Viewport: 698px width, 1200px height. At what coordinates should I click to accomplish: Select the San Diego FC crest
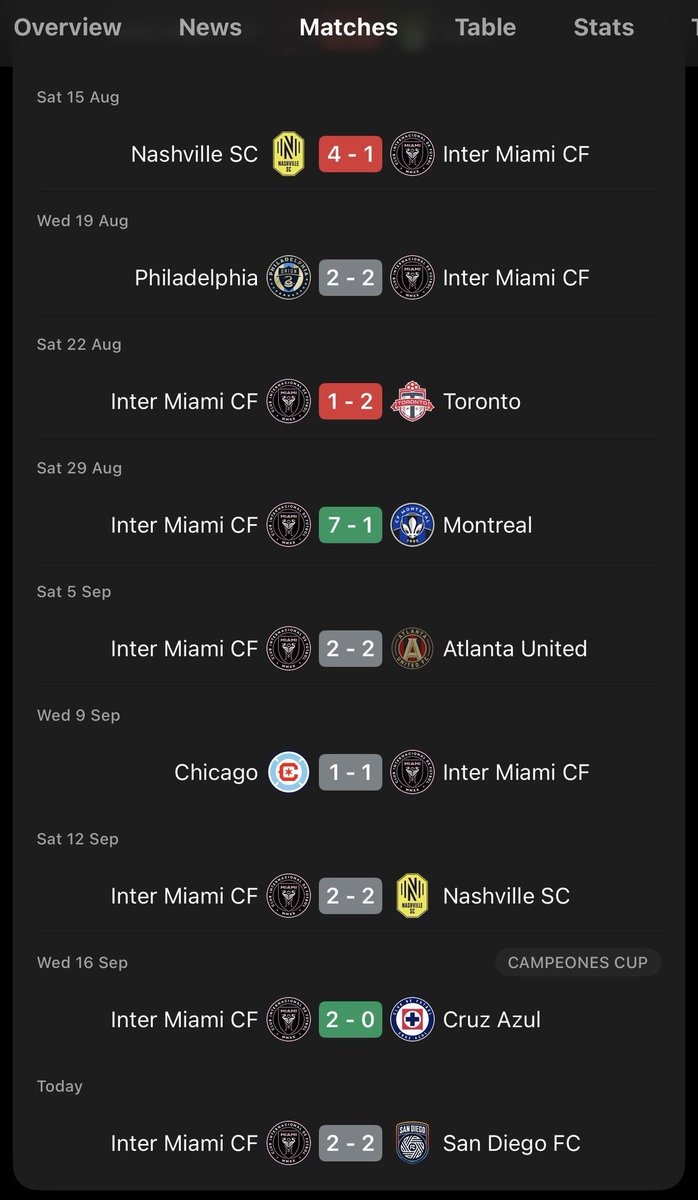[412, 1143]
